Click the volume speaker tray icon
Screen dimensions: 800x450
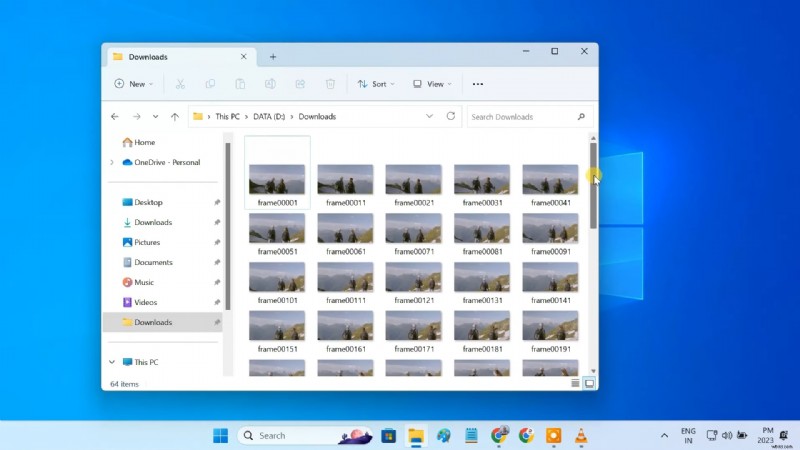point(727,436)
